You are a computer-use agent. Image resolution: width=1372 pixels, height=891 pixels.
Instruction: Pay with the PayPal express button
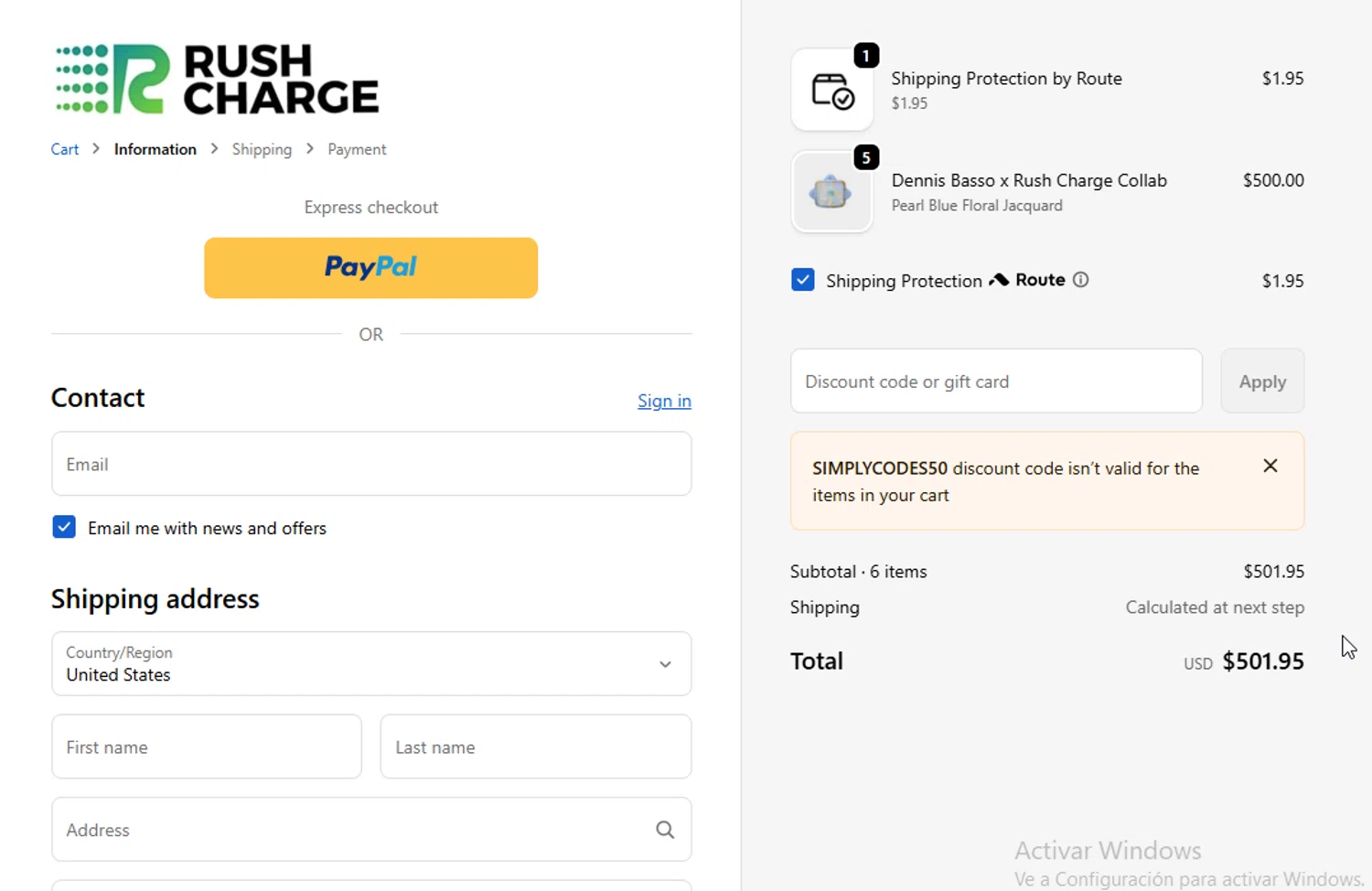pyautogui.click(x=370, y=267)
